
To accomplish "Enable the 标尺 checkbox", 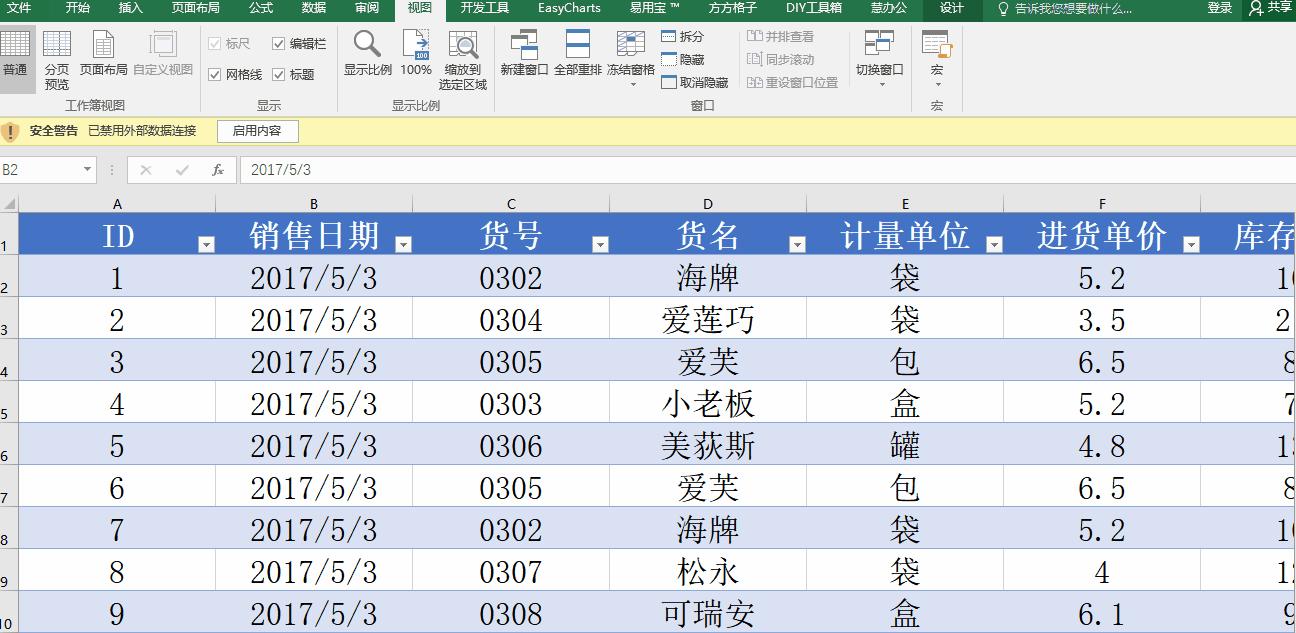I will pos(216,44).
